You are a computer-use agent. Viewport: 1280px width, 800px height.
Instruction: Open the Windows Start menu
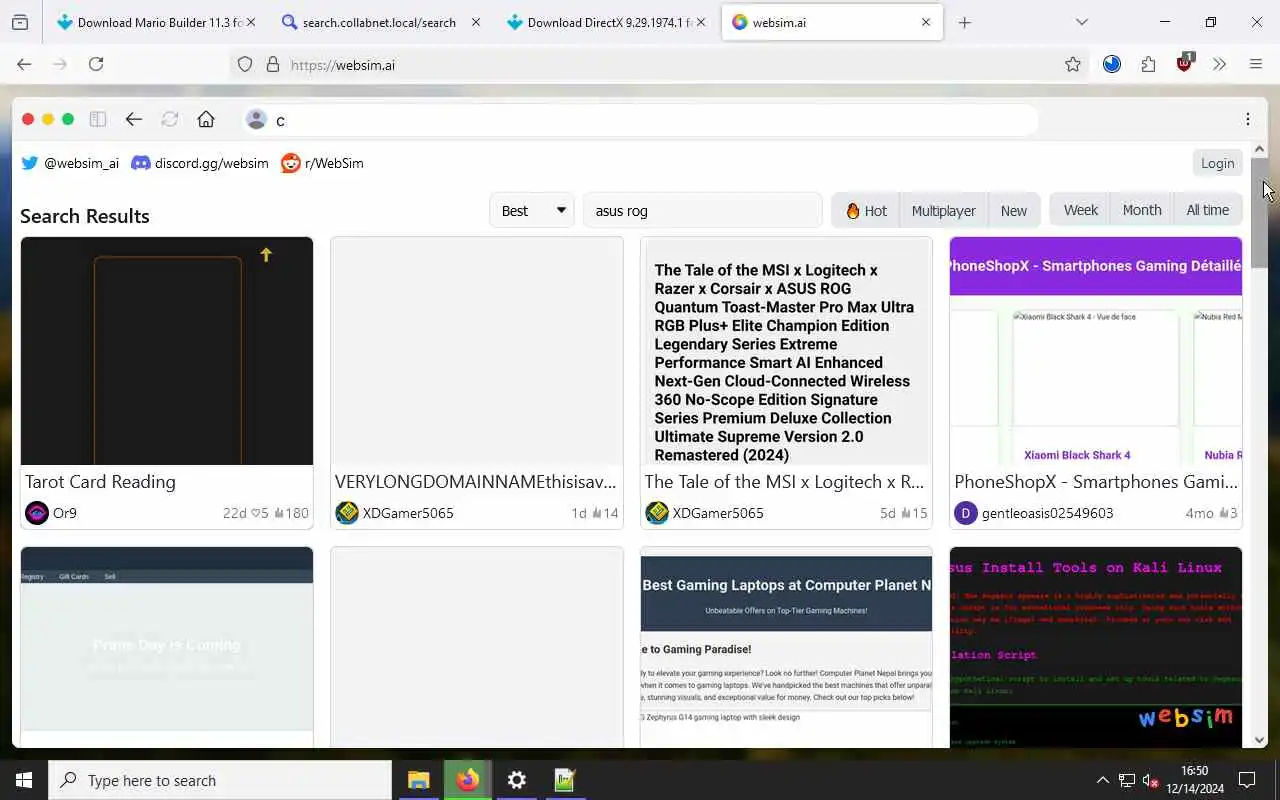click(24, 780)
